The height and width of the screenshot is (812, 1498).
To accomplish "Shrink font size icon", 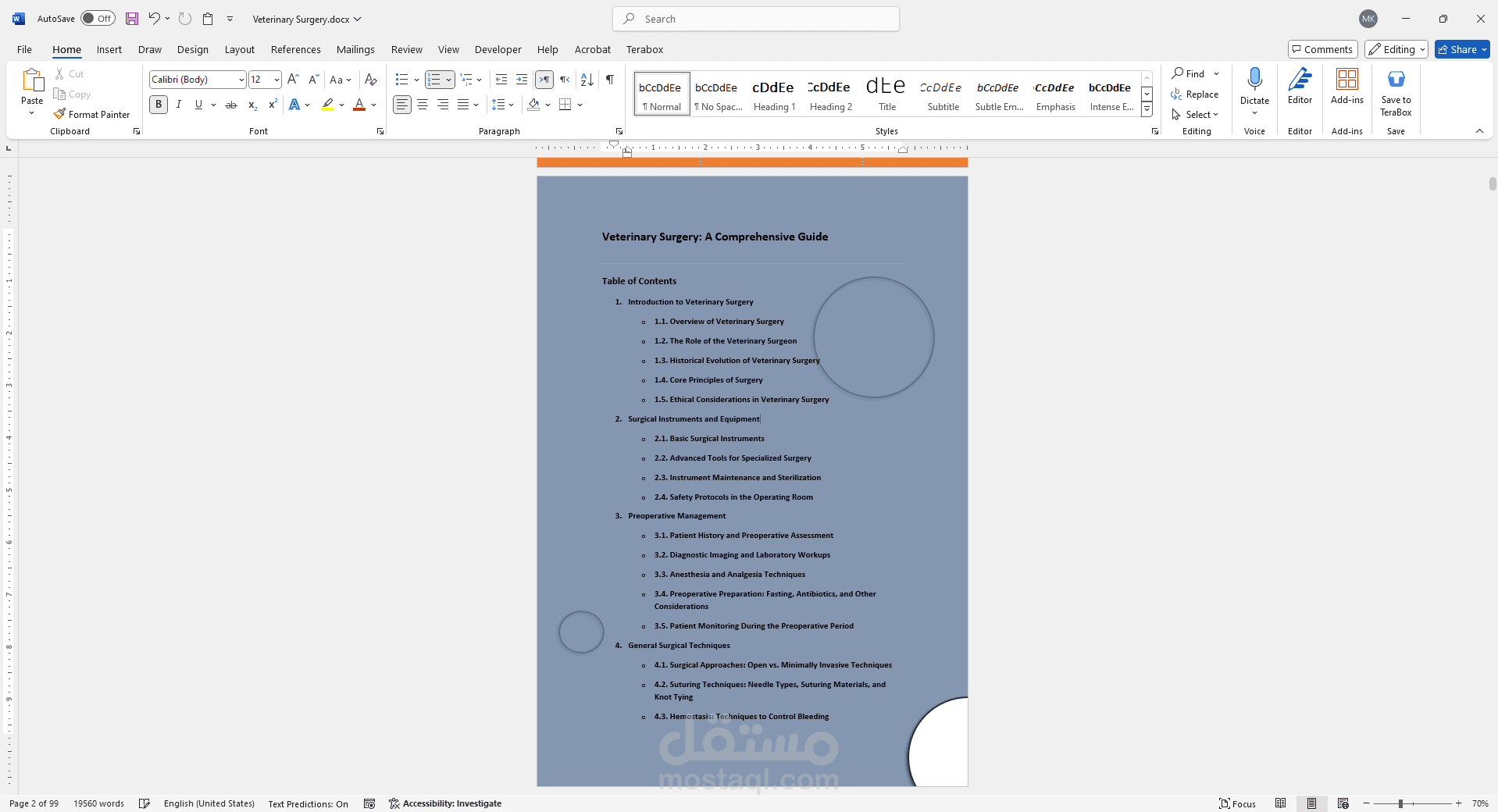I will (313, 80).
